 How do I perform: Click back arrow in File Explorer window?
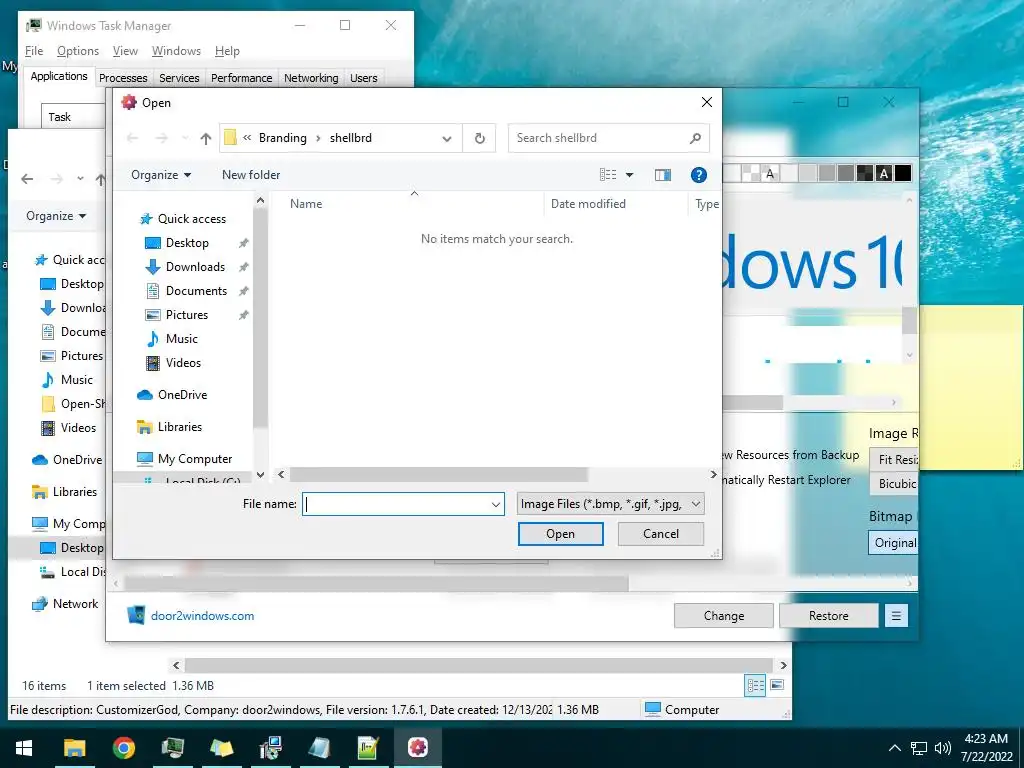point(27,179)
